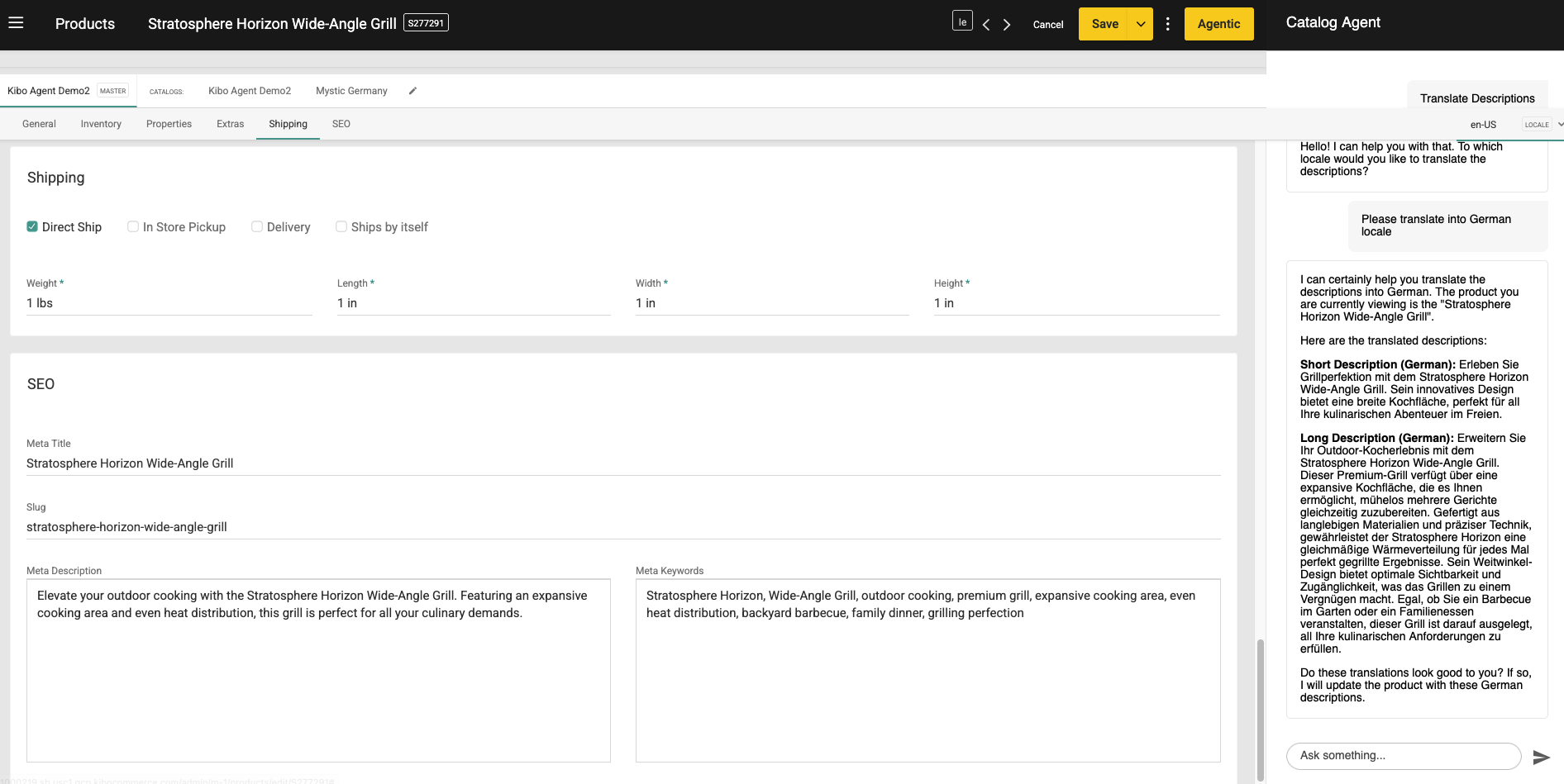Enable In Store Pickup shipping
The width and height of the screenshot is (1564, 784).
pos(133,226)
